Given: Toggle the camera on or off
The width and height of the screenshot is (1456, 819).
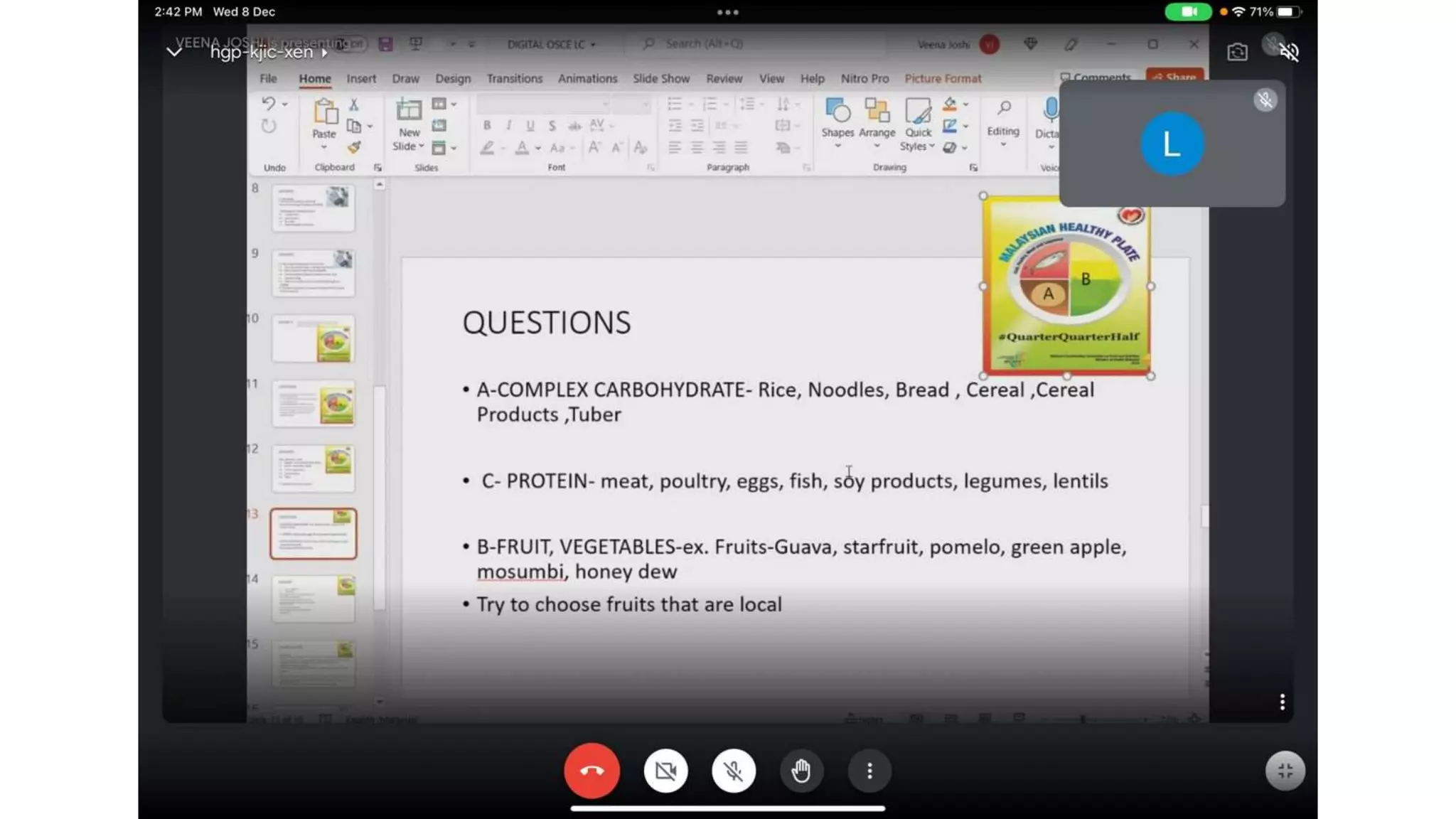Looking at the screenshot, I should pyautogui.click(x=665, y=771).
